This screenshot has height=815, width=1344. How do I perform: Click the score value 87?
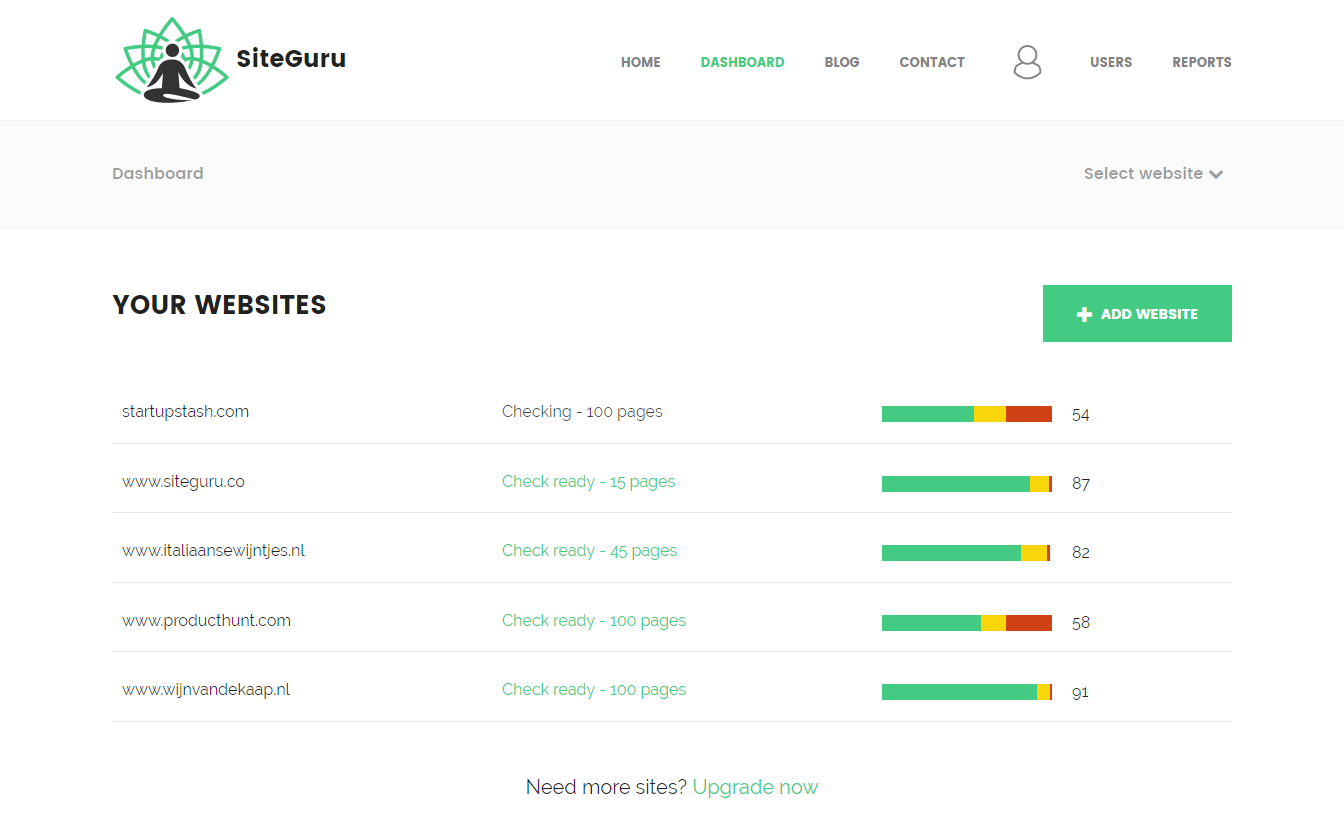pos(1080,484)
